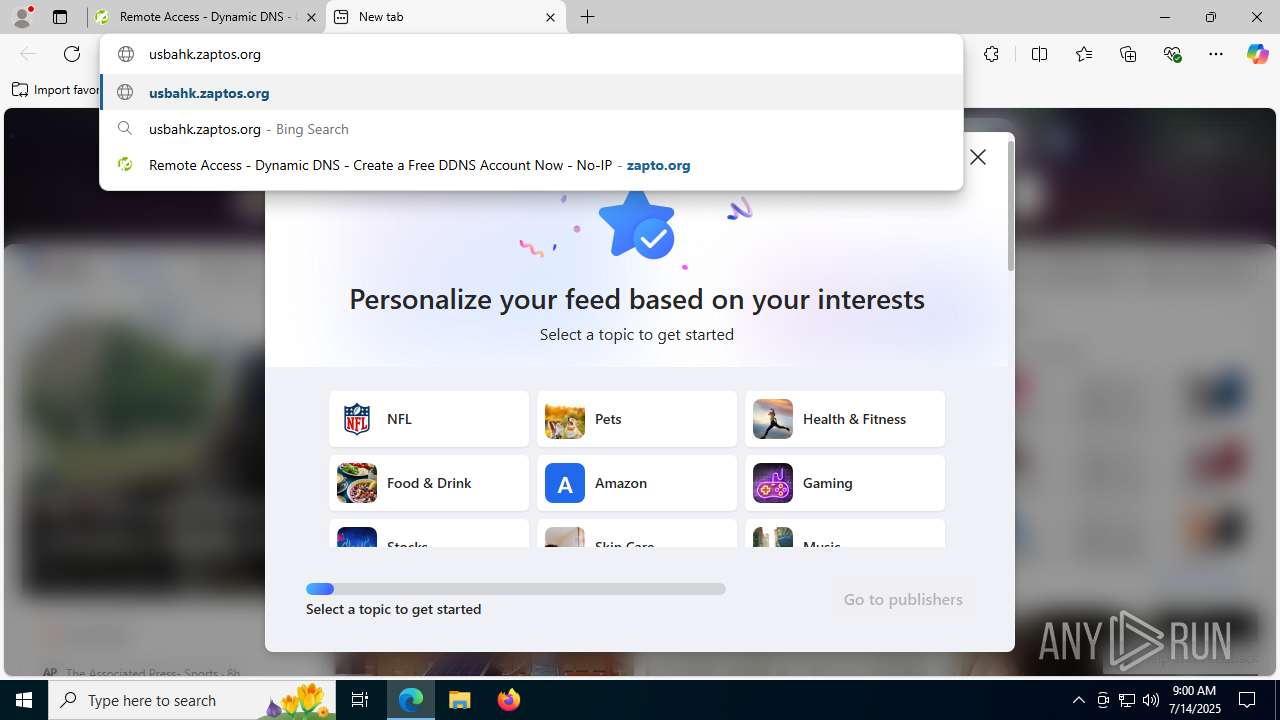The width and height of the screenshot is (1280, 720).
Task: Open Browser essentials heart icon
Action: click(1172, 54)
